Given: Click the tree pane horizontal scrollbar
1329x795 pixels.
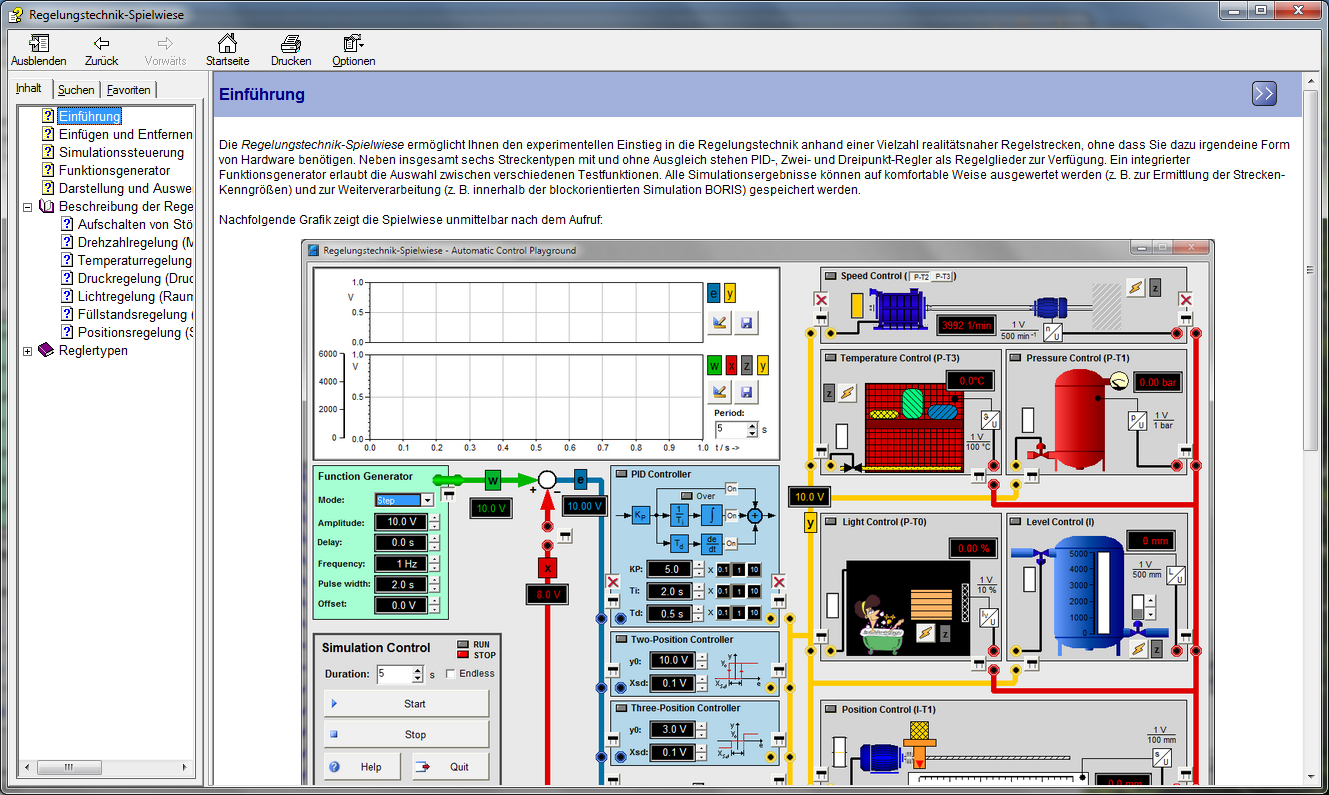Looking at the screenshot, I should tap(104, 767).
